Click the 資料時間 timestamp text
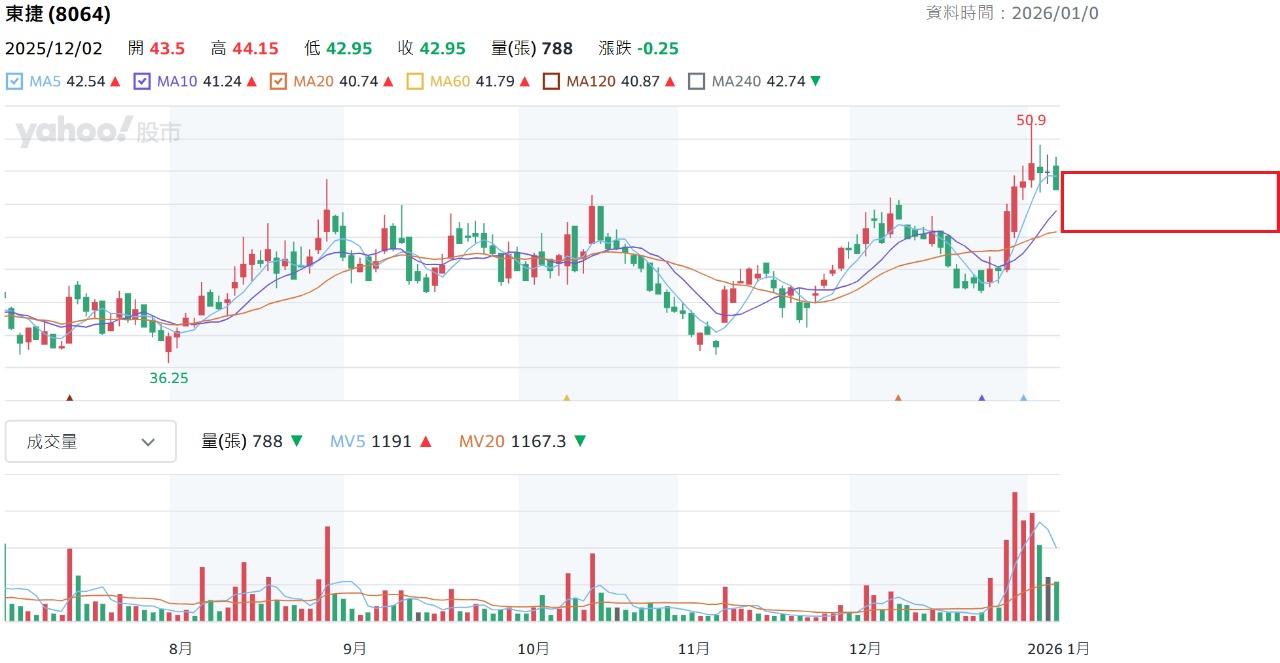The height and width of the screenshot is (663, 1280). pos(1012,13)
